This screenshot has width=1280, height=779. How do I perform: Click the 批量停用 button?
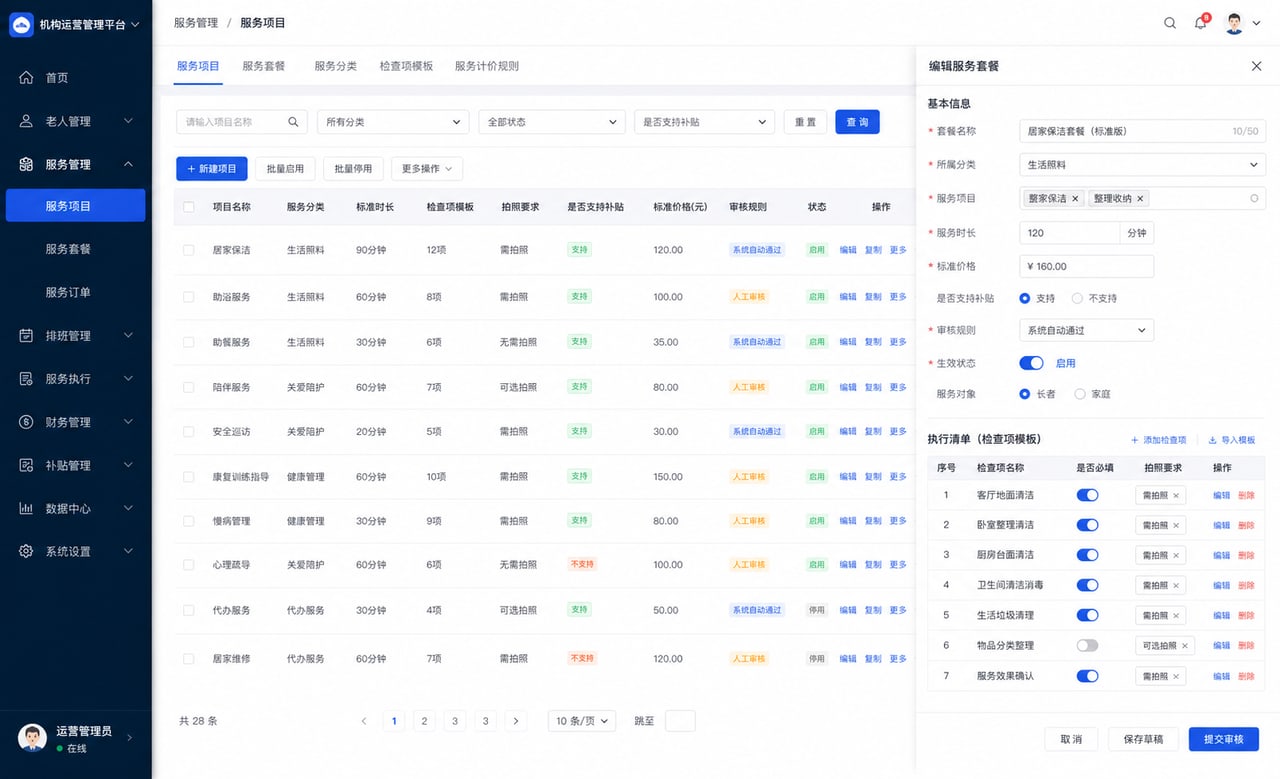(x=353, y=169)
